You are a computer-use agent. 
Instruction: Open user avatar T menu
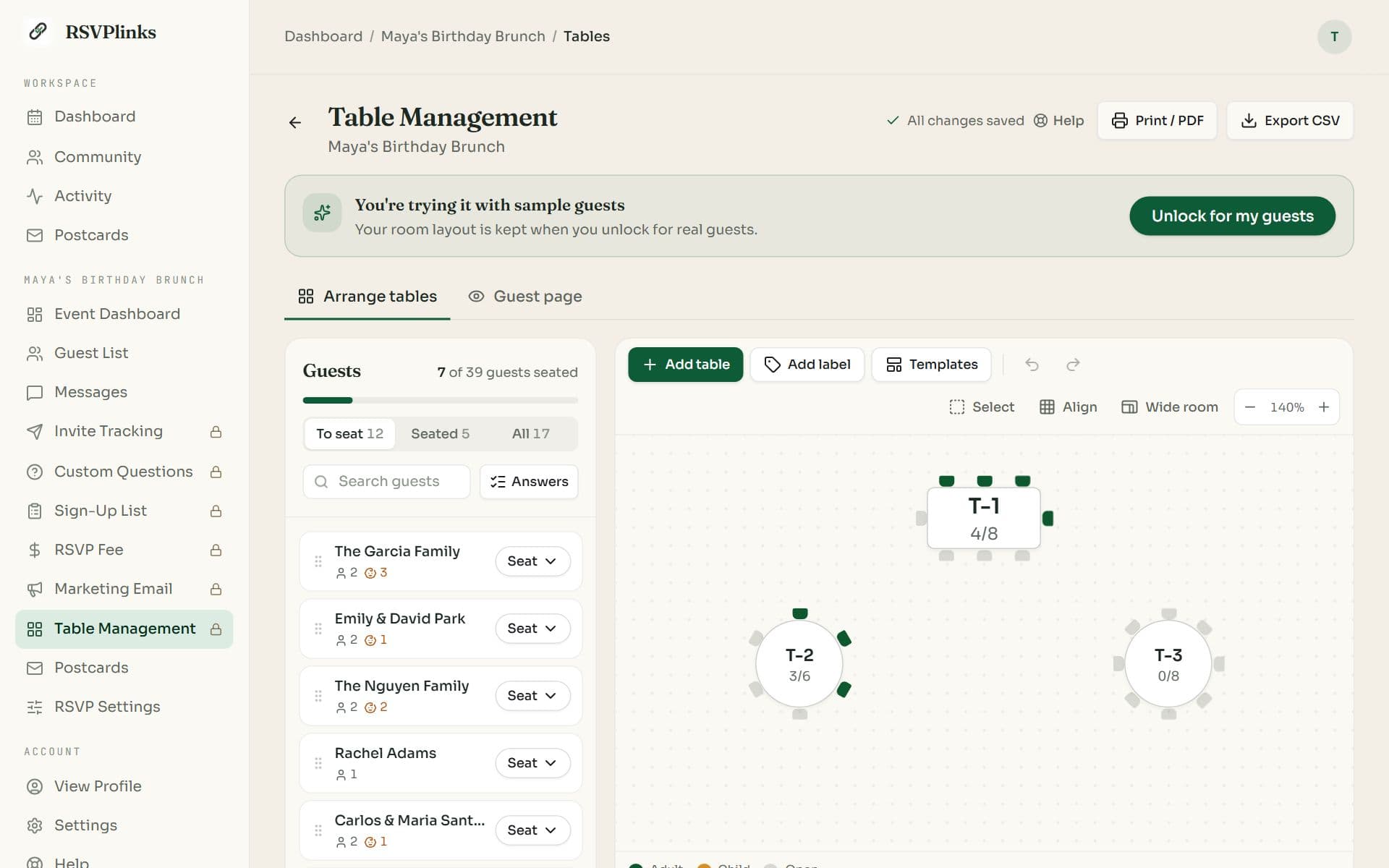(x=1334, y=37)
